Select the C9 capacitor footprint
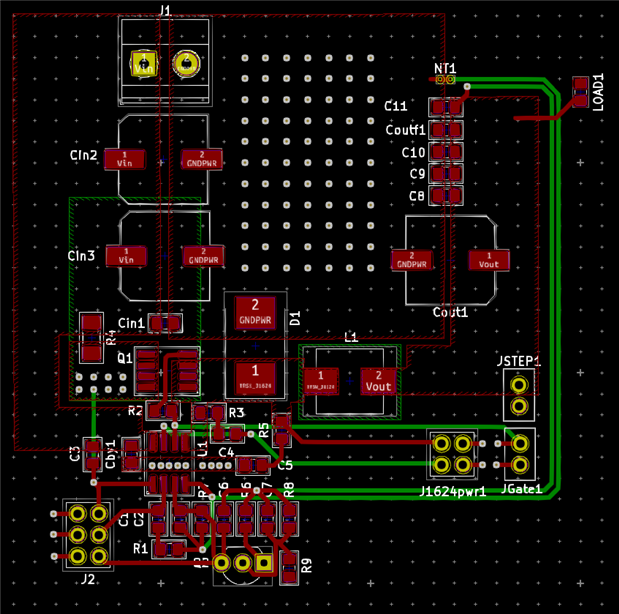This screenshot has height=614, width=619. tap(446, 173)
